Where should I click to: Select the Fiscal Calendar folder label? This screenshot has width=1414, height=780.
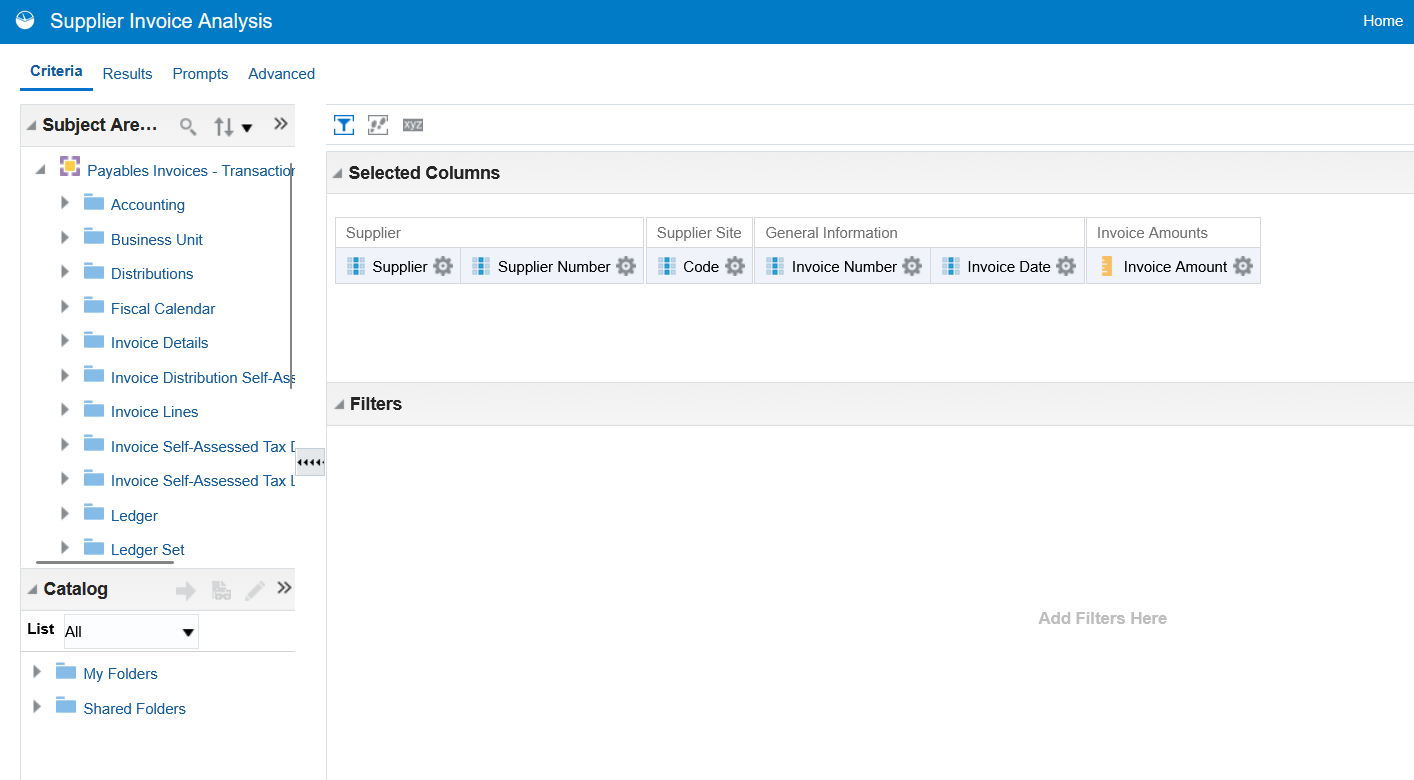pos(163,309)
